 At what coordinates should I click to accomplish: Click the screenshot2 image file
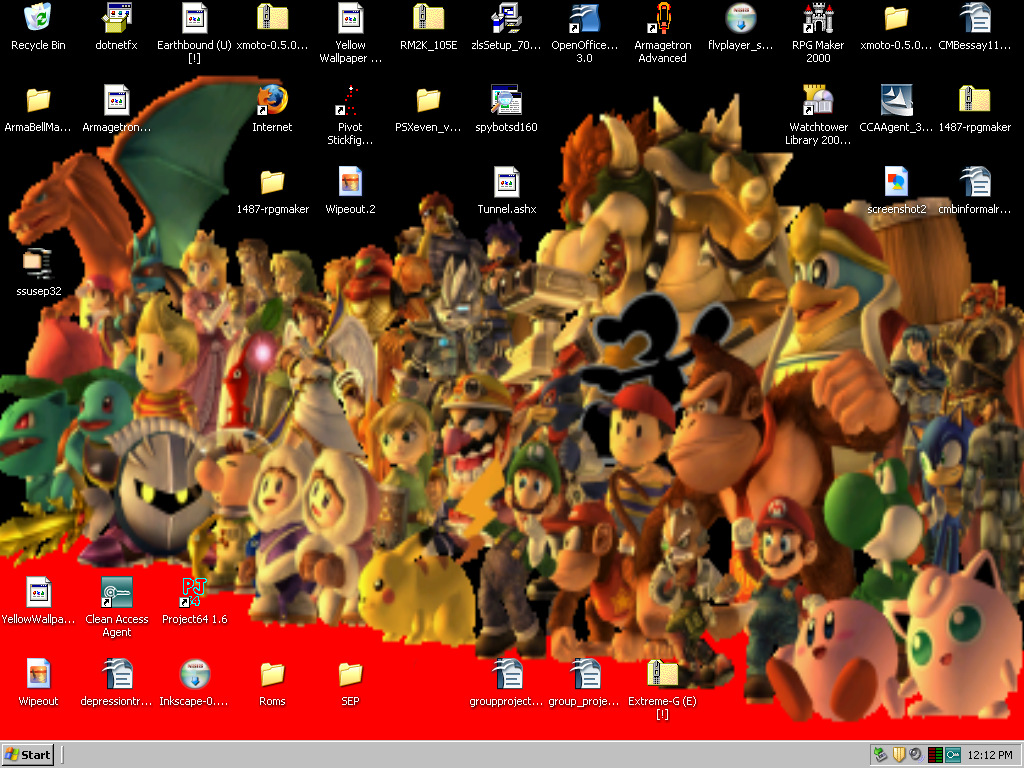coord(896,182)
